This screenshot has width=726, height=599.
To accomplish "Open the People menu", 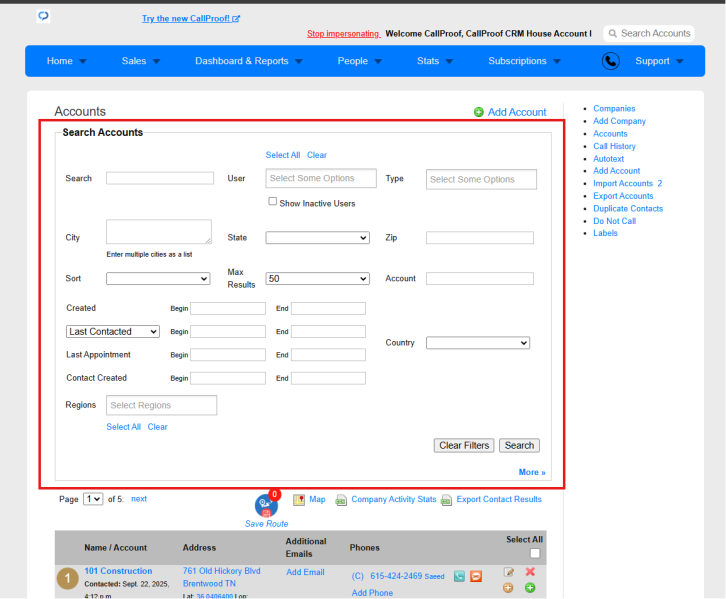I will pyautogui.click(x=360, y=61).
